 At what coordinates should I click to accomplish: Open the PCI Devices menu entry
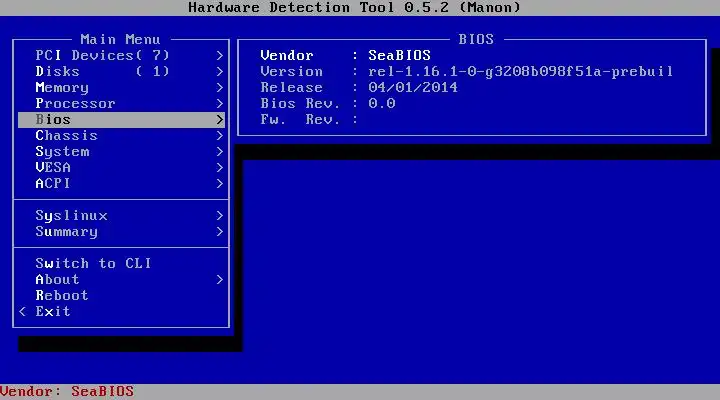(121, 56)
